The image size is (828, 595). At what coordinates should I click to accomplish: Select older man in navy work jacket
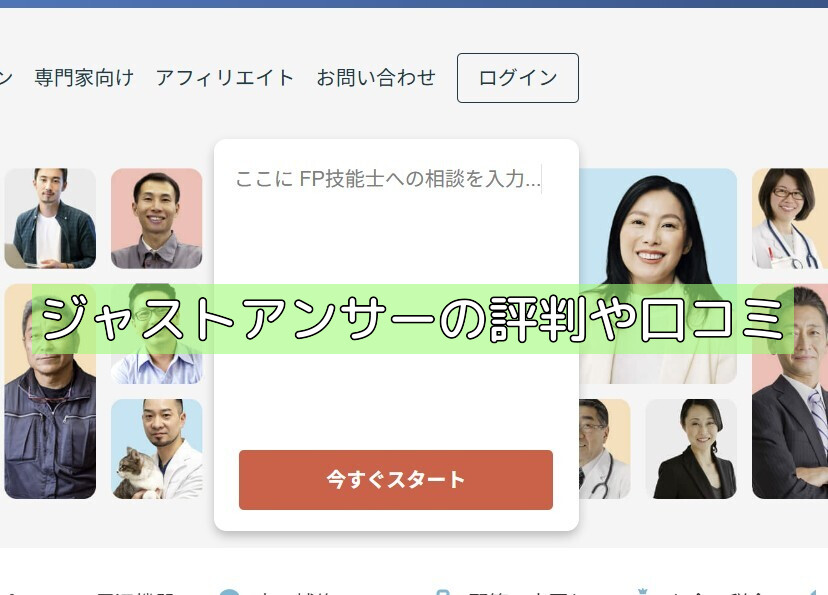[50, 391]
